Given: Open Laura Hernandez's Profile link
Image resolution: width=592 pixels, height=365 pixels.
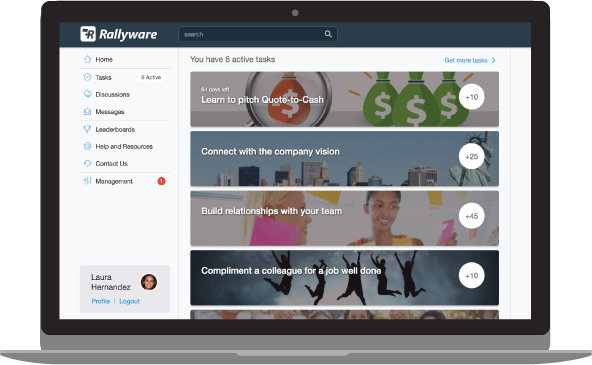Looking at the screenshot, I should point(100,301).
